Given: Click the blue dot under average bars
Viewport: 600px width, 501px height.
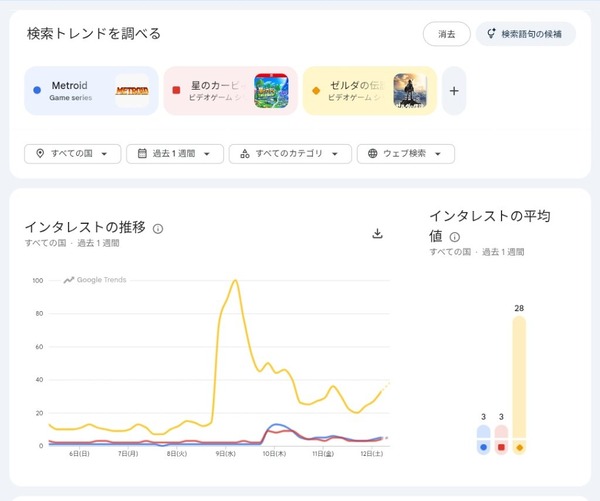Looking at the screenshot, I should click(x=484, y=447).
